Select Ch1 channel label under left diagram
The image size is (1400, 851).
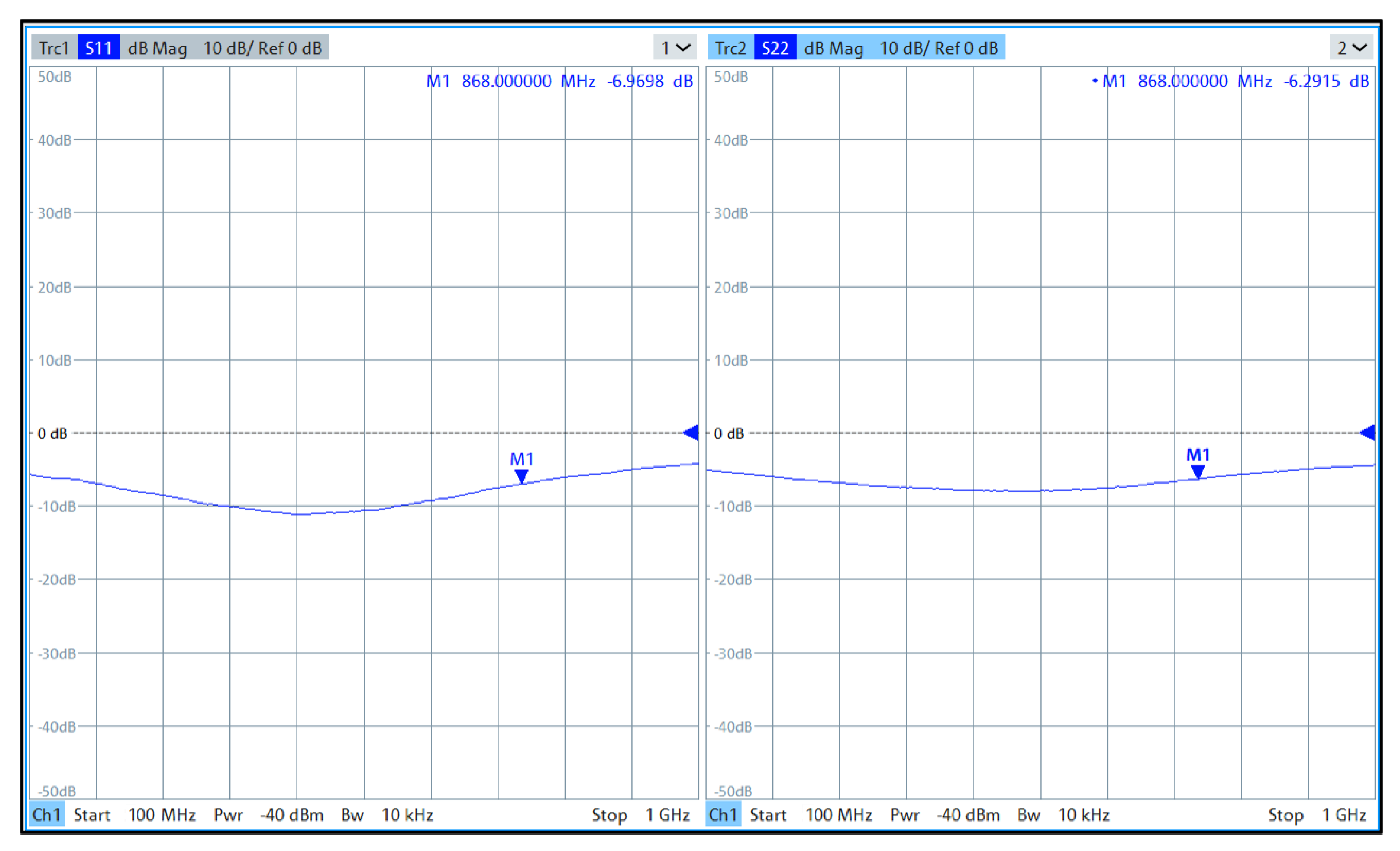tap(47, 815)
